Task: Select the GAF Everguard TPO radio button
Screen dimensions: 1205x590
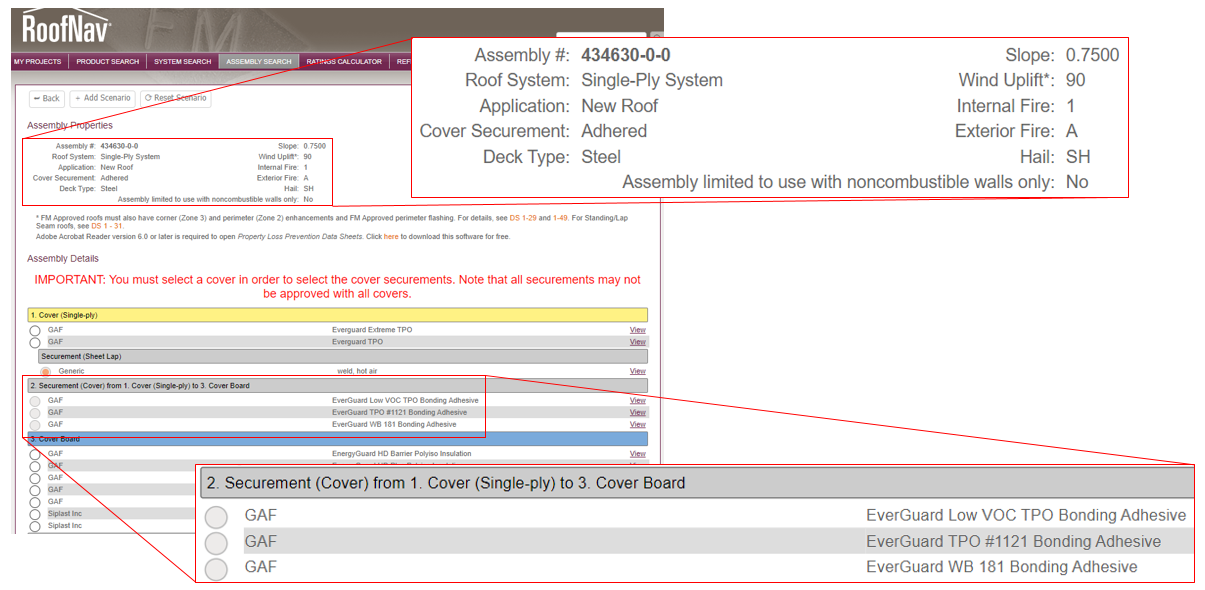Action: (x=35, y=343)
